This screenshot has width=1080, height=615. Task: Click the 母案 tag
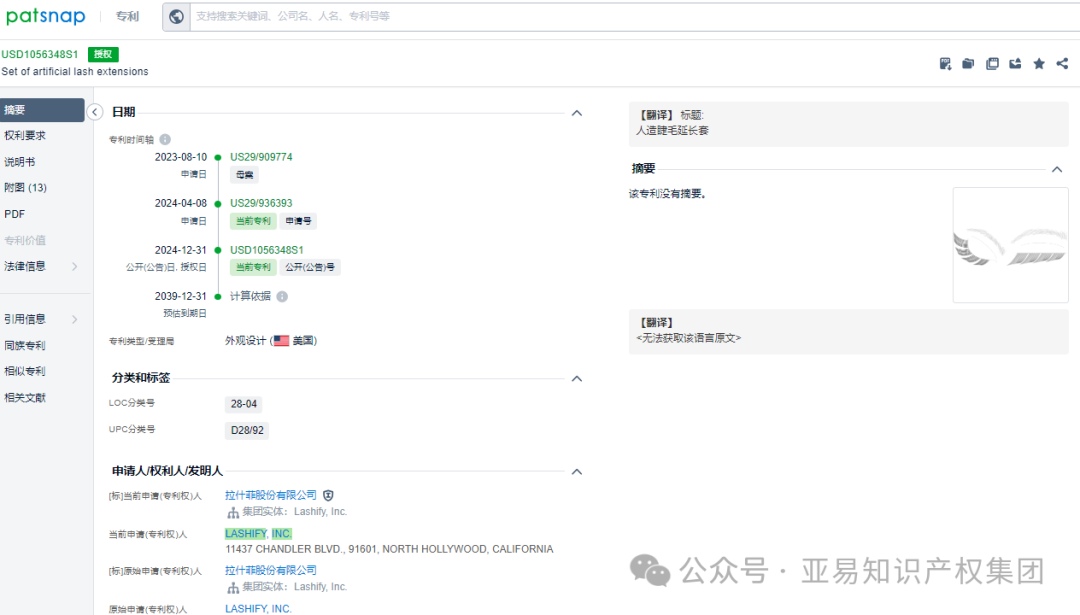click(x=245, y=175)
